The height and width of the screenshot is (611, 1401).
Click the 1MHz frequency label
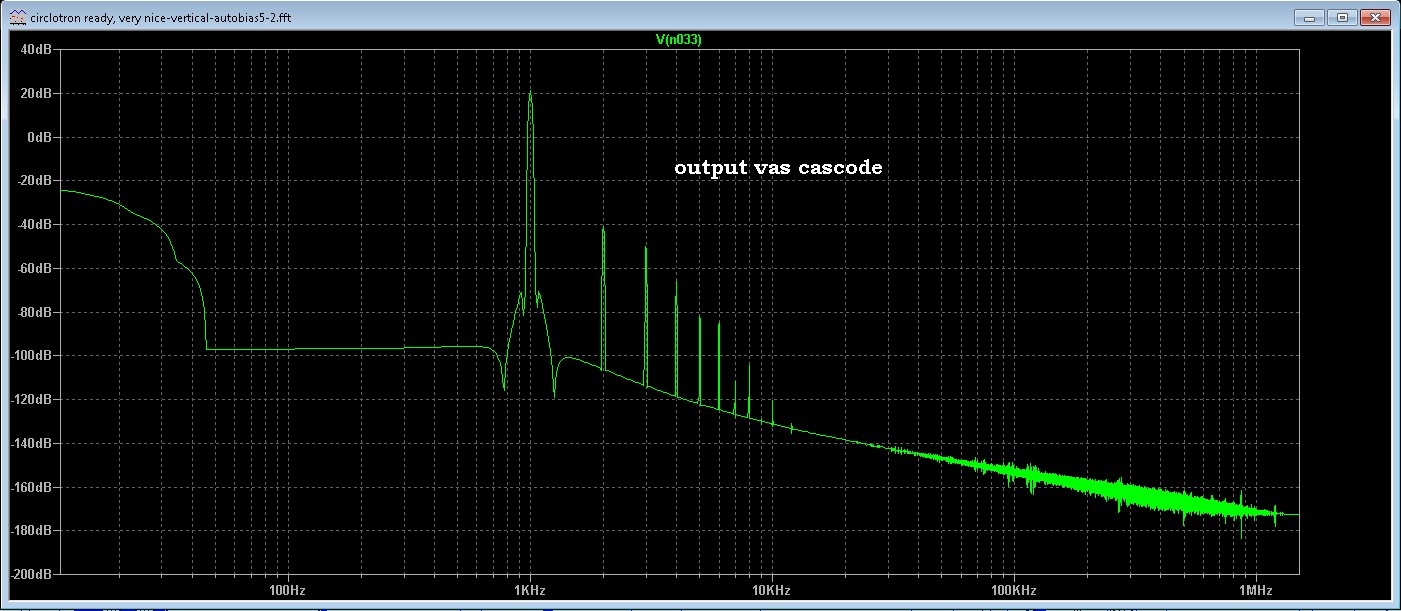click(1255, 588)
